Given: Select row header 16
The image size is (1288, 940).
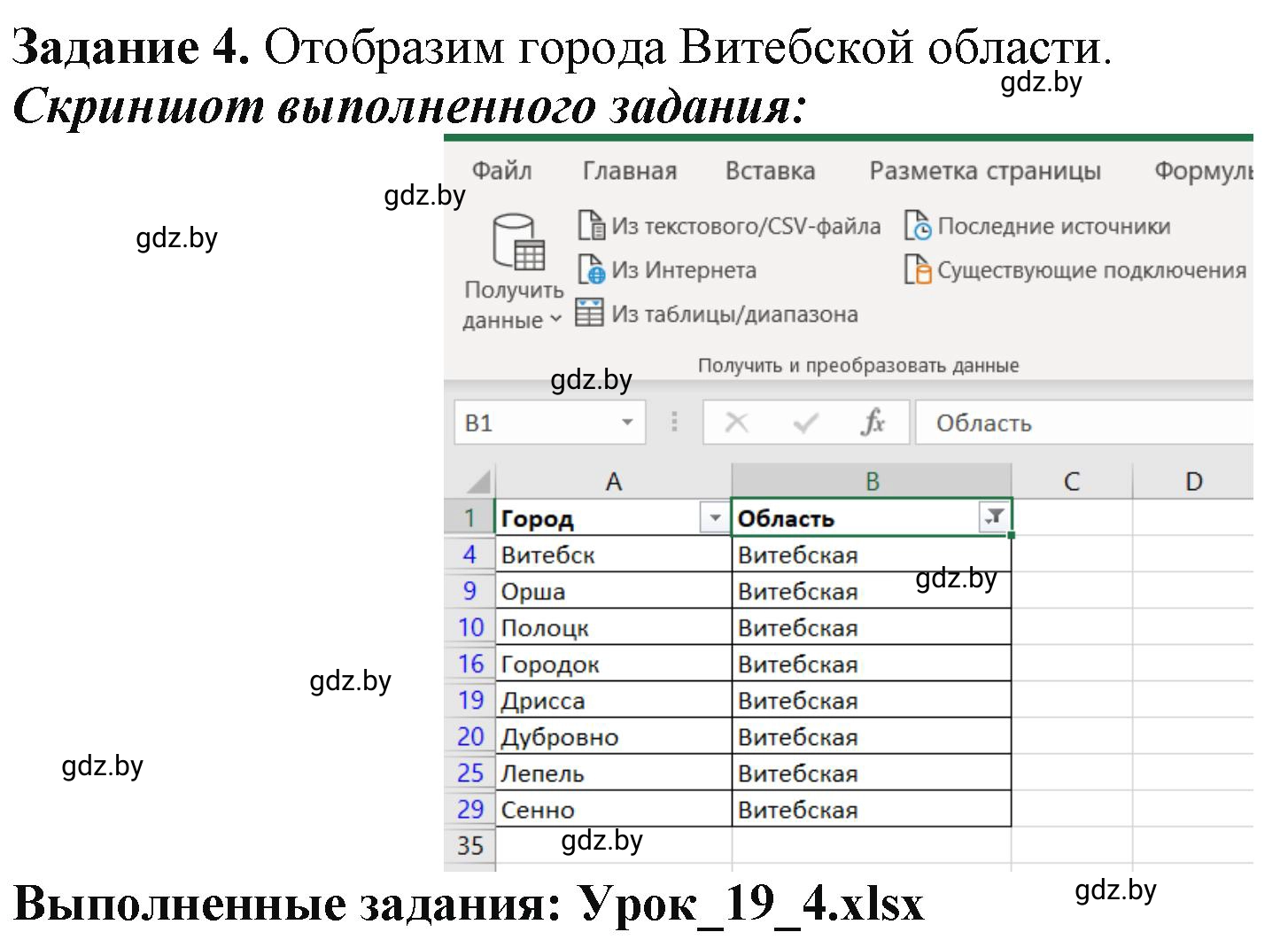Looking at the screenshot, I should [x=469, y=664].
